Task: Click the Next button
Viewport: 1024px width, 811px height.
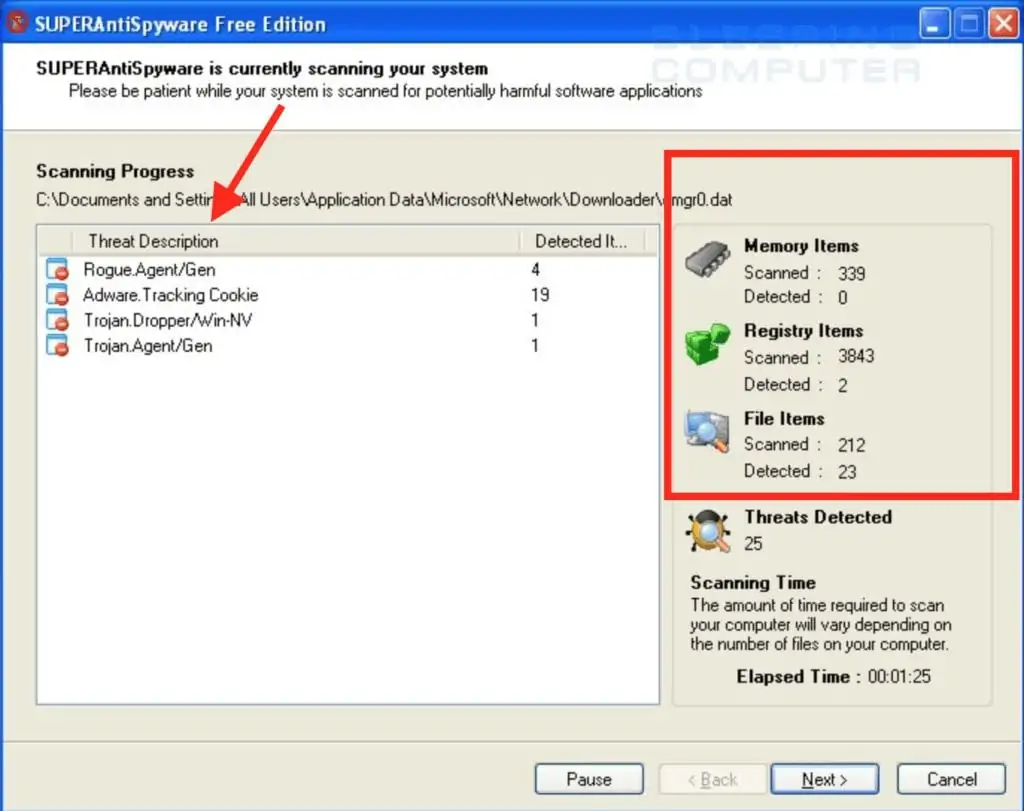Action: [825, 779]
